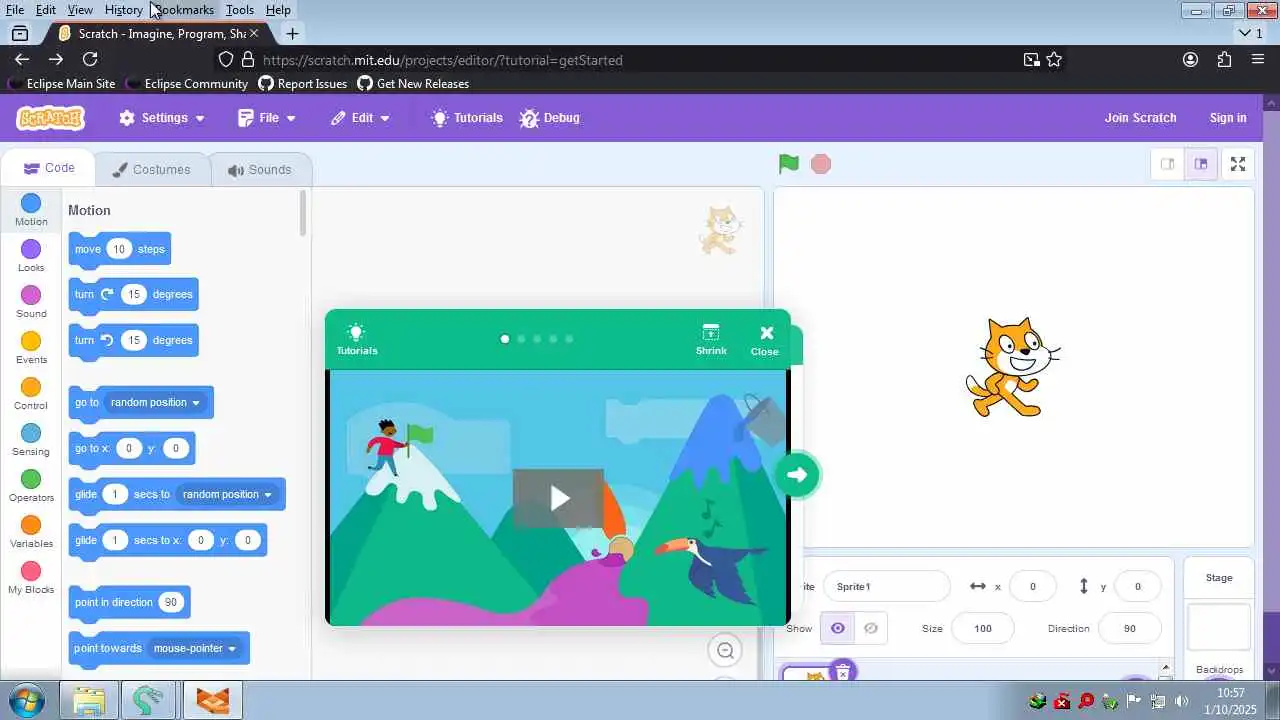
Task: Go to next tutorial step arrow
Action: (797, 475)
